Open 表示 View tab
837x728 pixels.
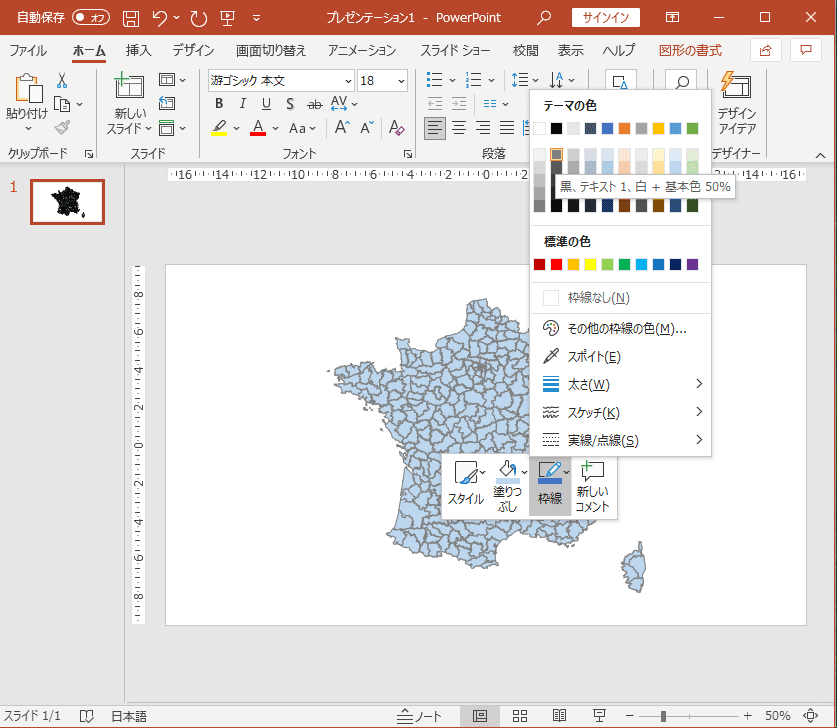[570, 50]
